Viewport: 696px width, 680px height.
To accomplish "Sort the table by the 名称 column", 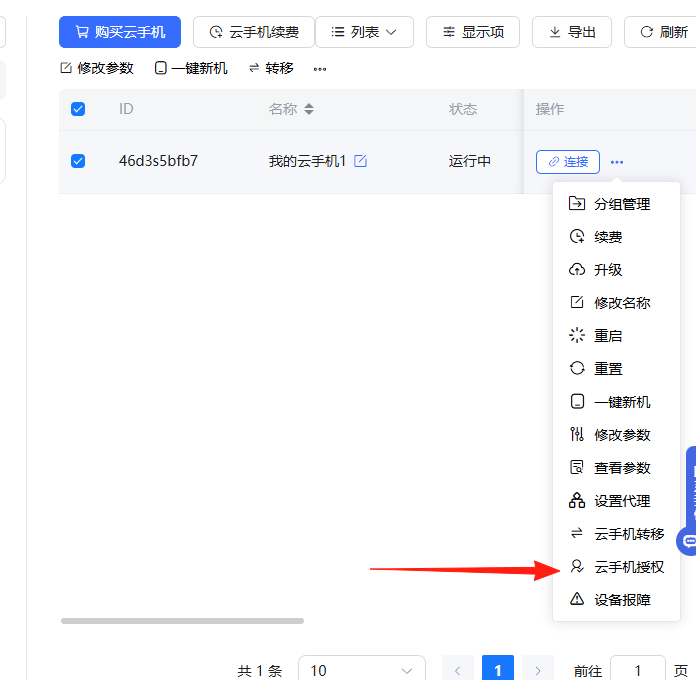I will point(309,109).
